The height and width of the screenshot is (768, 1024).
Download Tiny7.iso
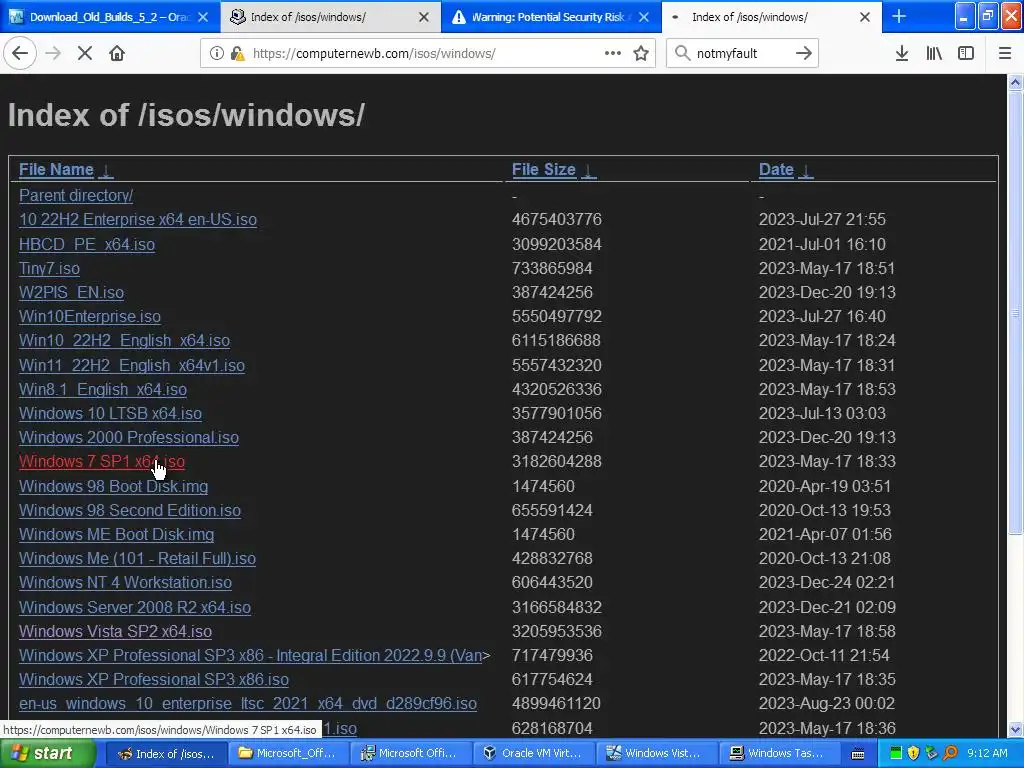(x=49, y=268)
